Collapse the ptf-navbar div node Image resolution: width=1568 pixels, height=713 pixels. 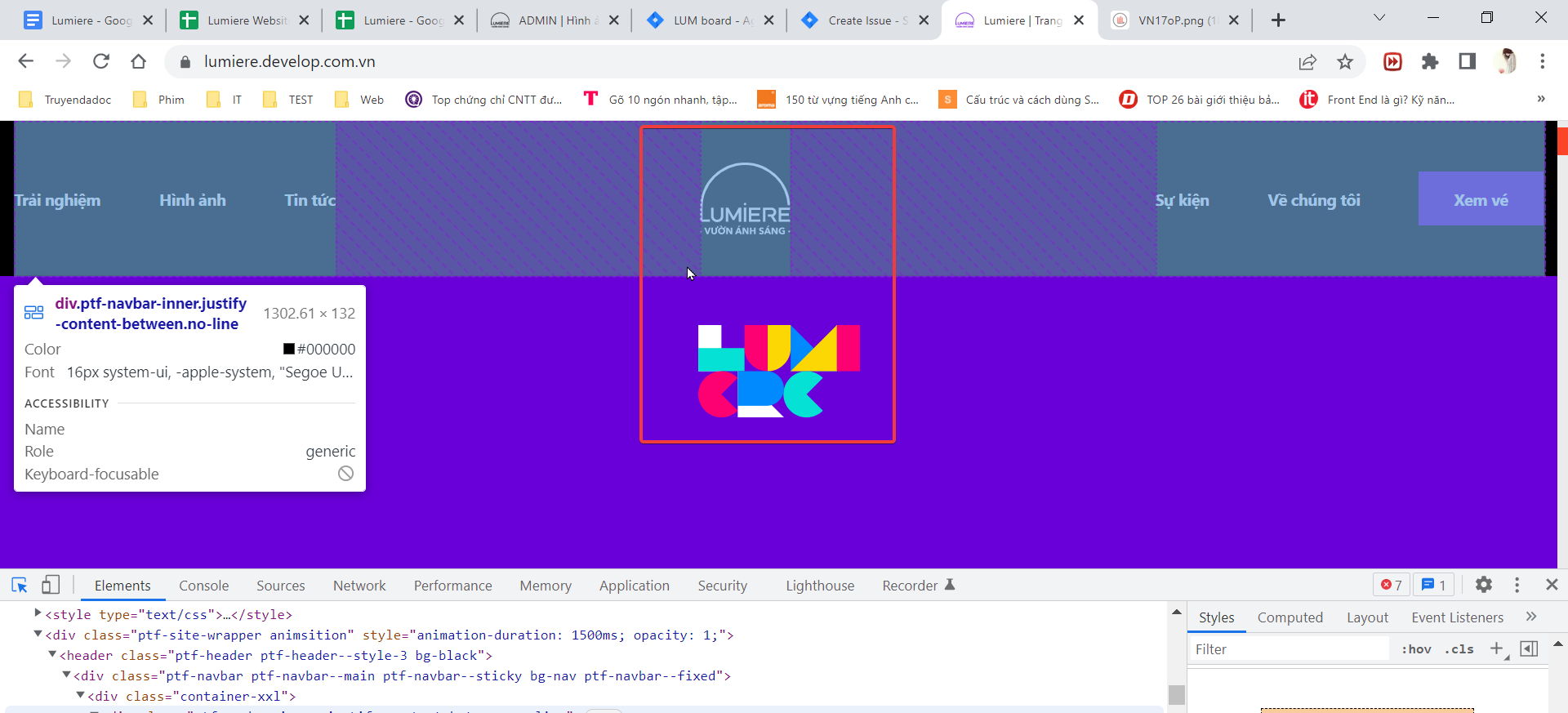67,675
